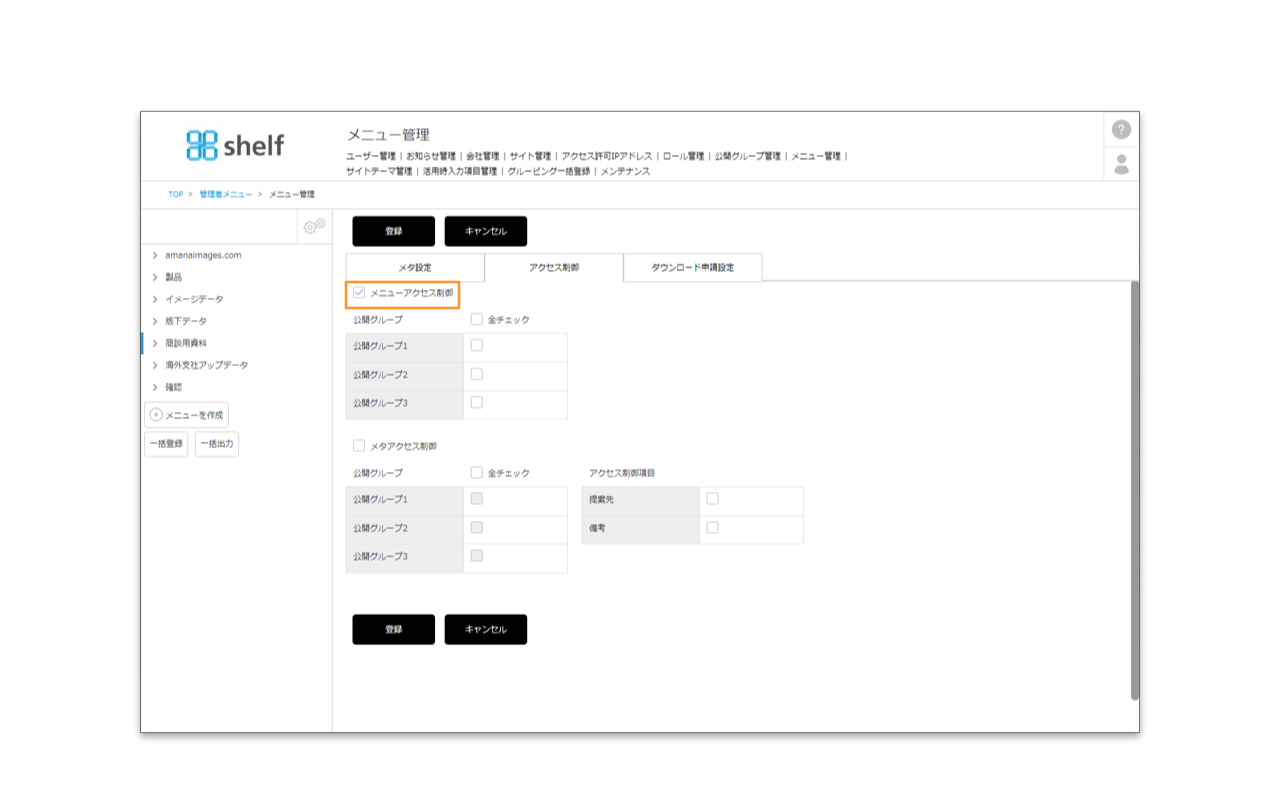Click the 一括出力 button
Viewport: 1280px width, 800px height.
click(x=217, y=444)
